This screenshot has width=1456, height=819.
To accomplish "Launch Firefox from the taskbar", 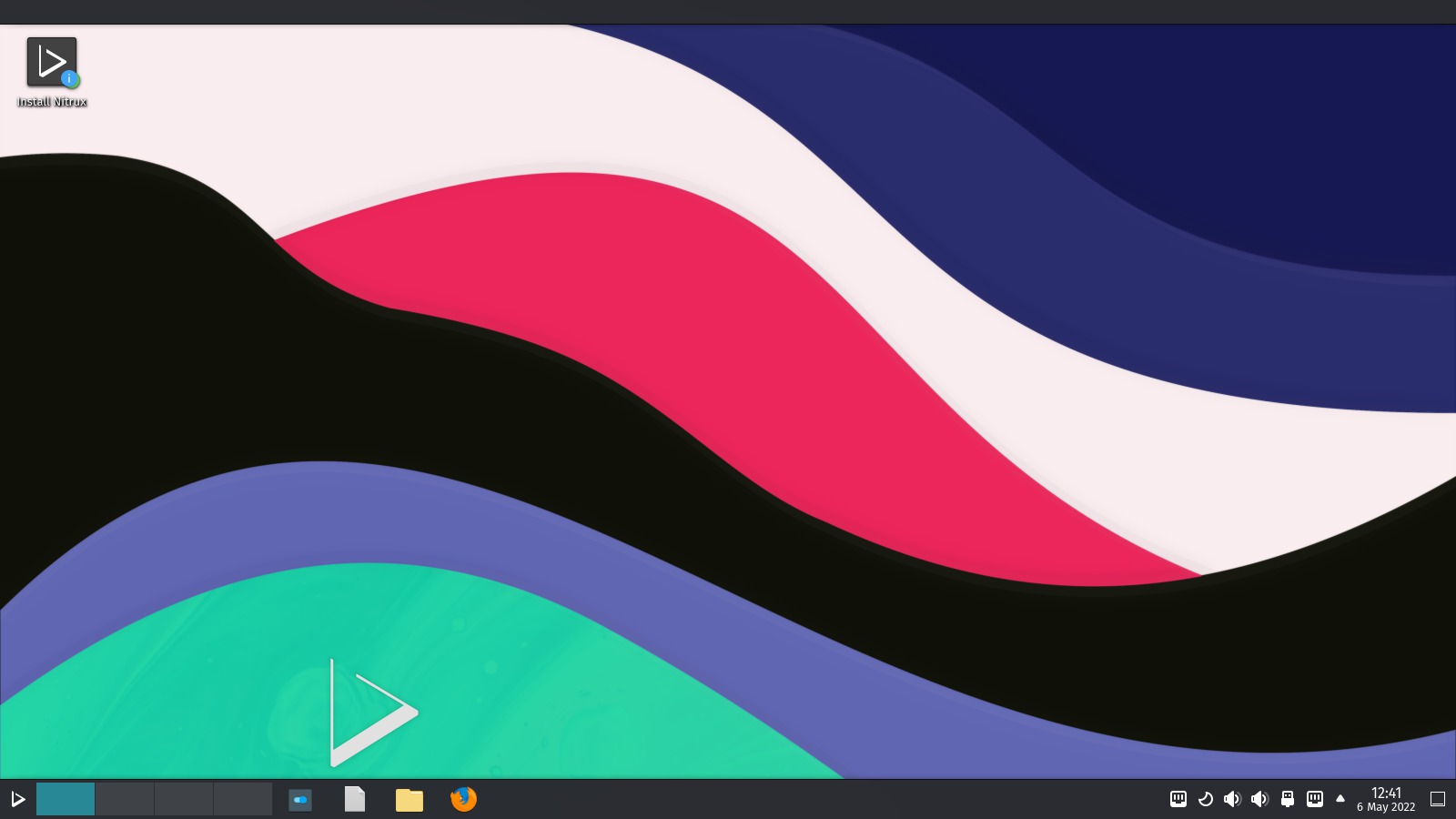I will (x=464, y=799).
